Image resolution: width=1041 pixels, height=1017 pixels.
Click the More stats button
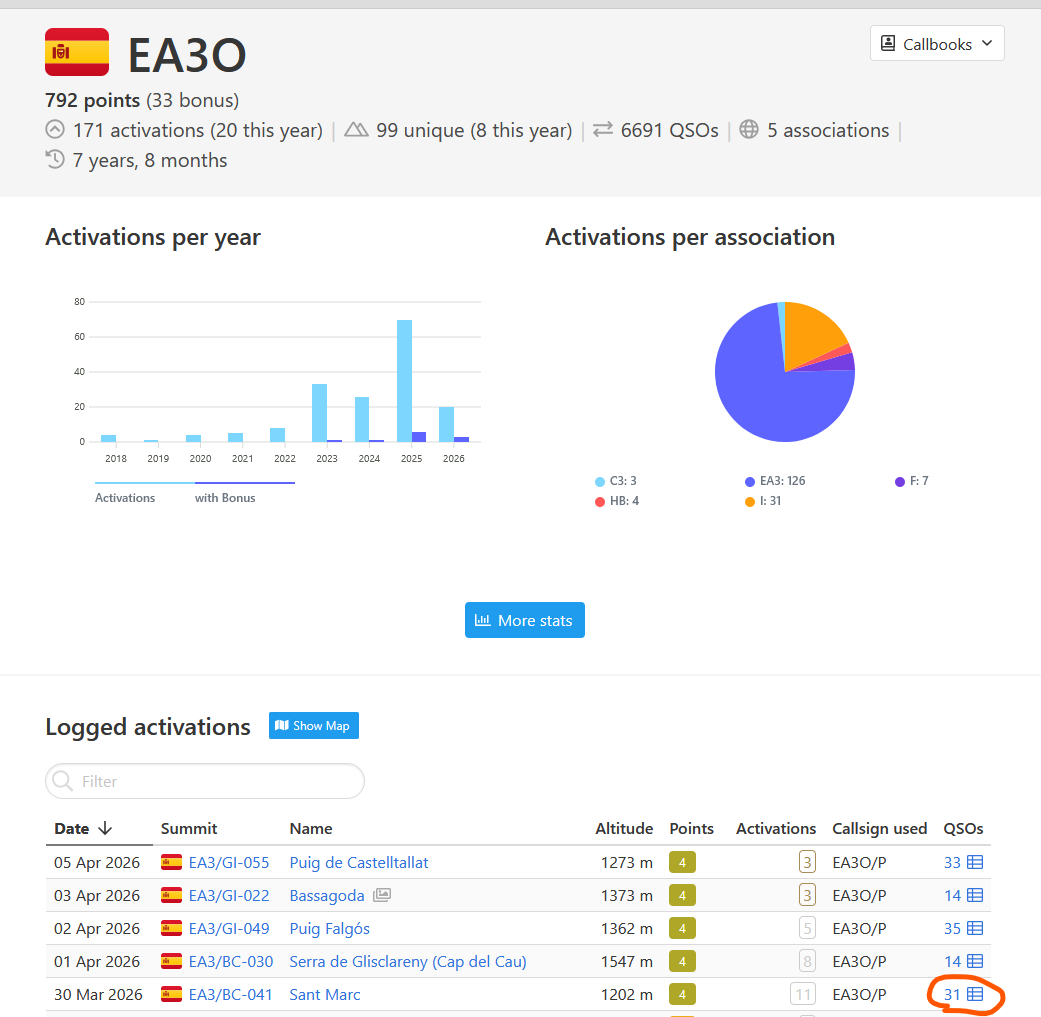[x=524, y=620]
